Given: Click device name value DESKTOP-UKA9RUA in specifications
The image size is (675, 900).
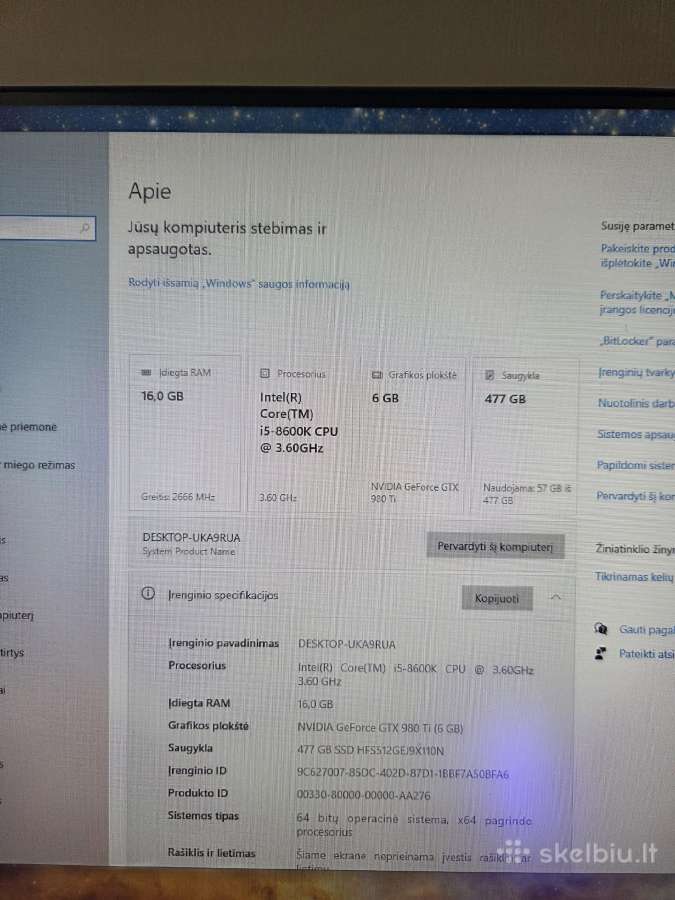Looking at the screenshot, I should 347,645.
